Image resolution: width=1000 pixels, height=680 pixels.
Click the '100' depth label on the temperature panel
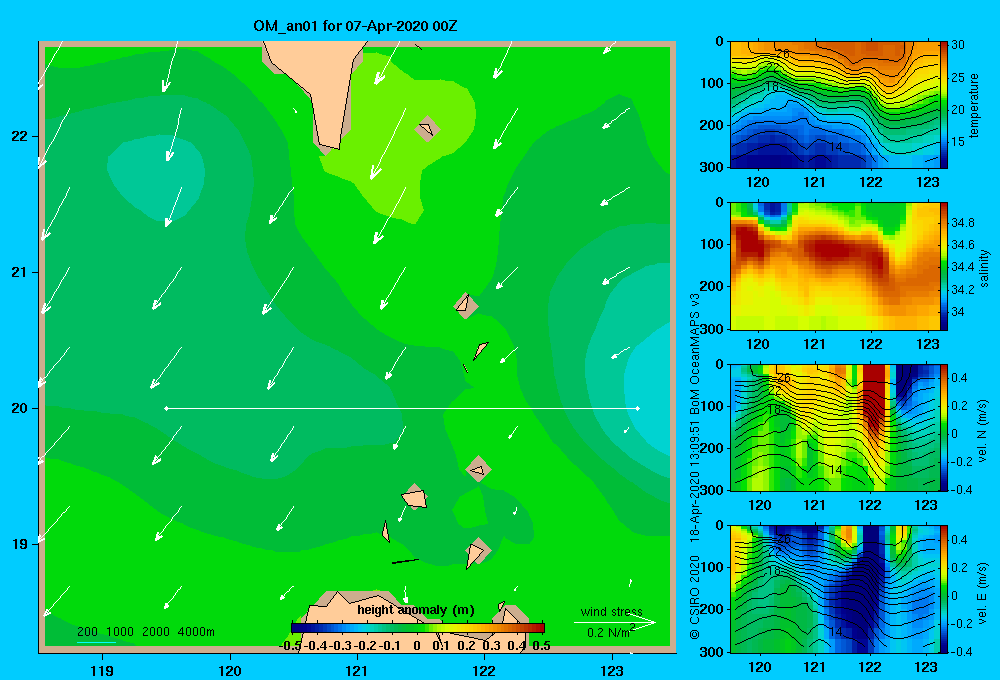pyautogui.click(x=711, y=83)
